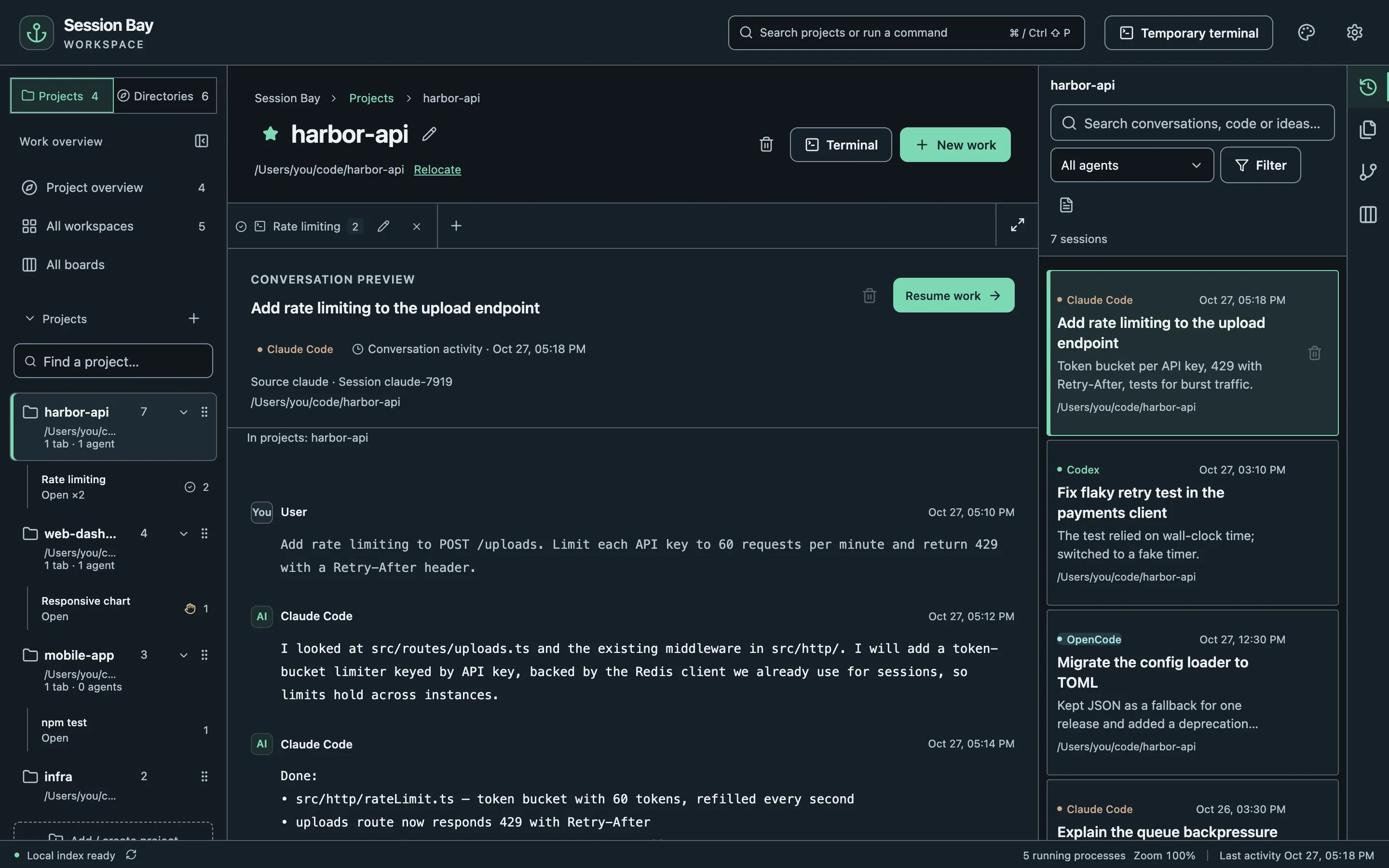
Task: Collapse harbor-api project chevron
Action: pos(184,412)
